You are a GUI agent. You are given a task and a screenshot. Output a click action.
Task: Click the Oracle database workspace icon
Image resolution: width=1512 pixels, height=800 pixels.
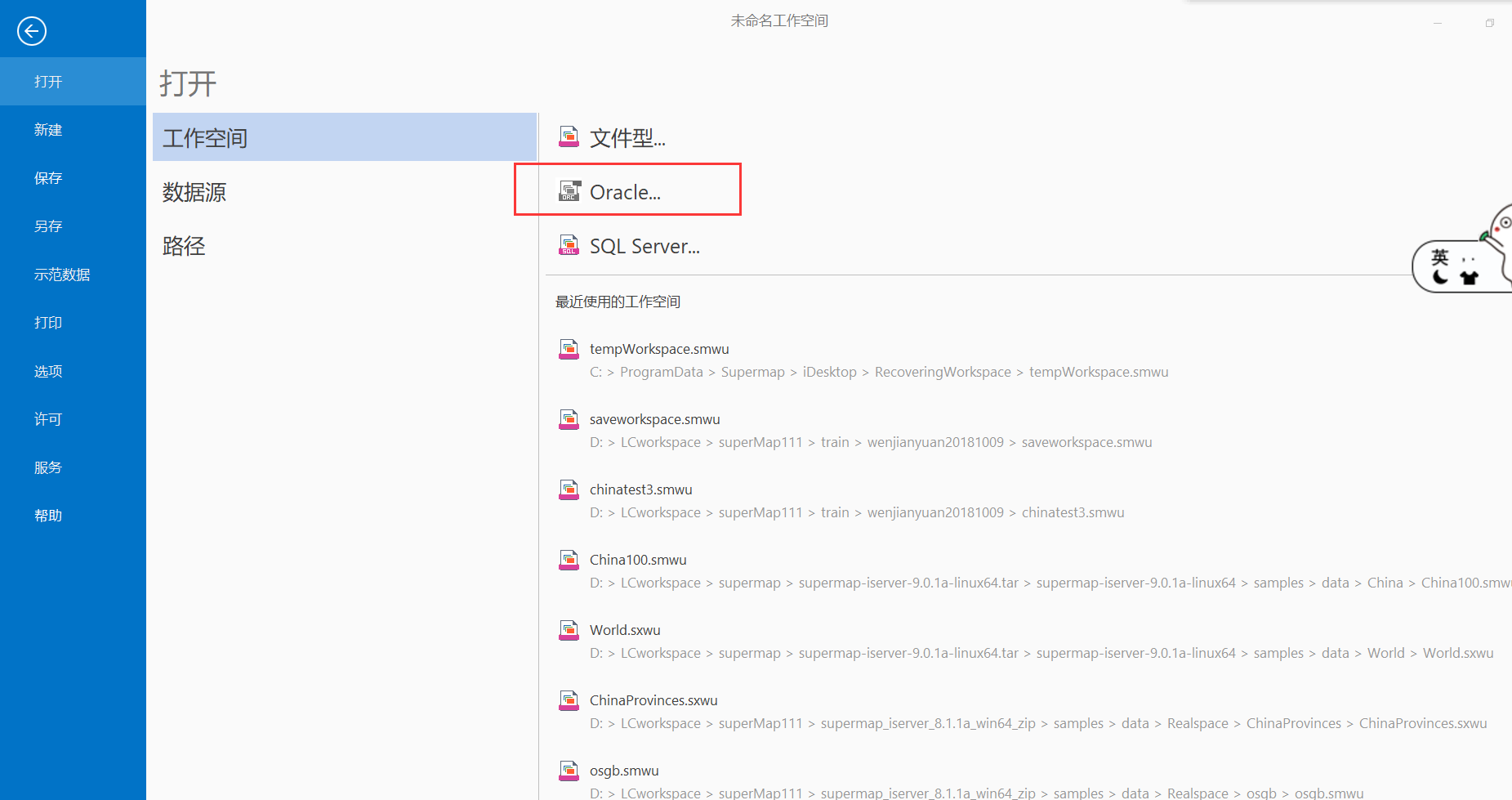tap(569, 191)
